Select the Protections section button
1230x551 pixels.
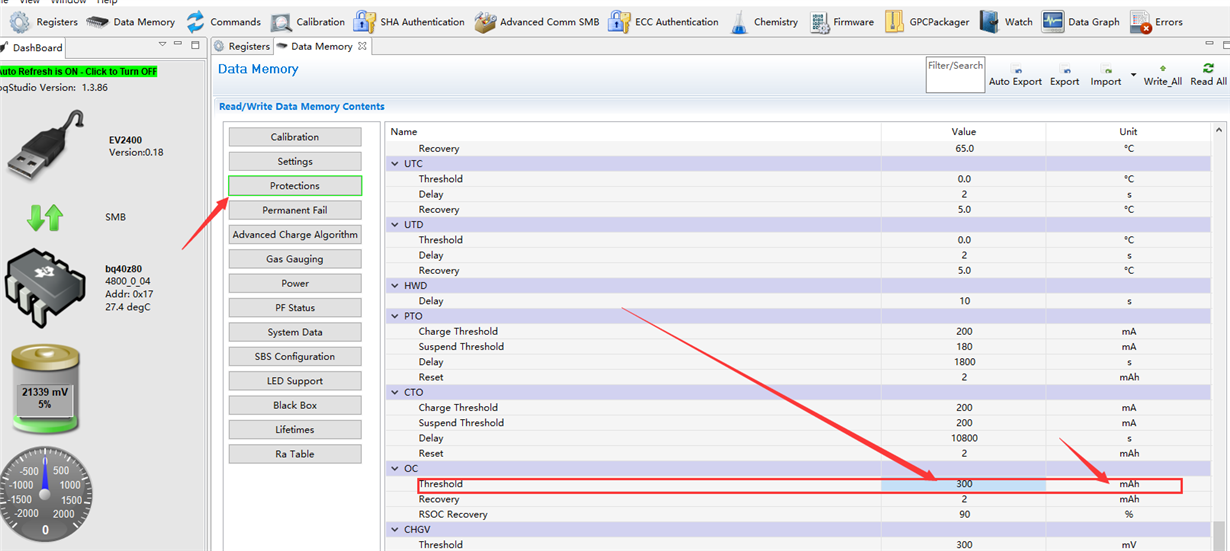[295, 186]
